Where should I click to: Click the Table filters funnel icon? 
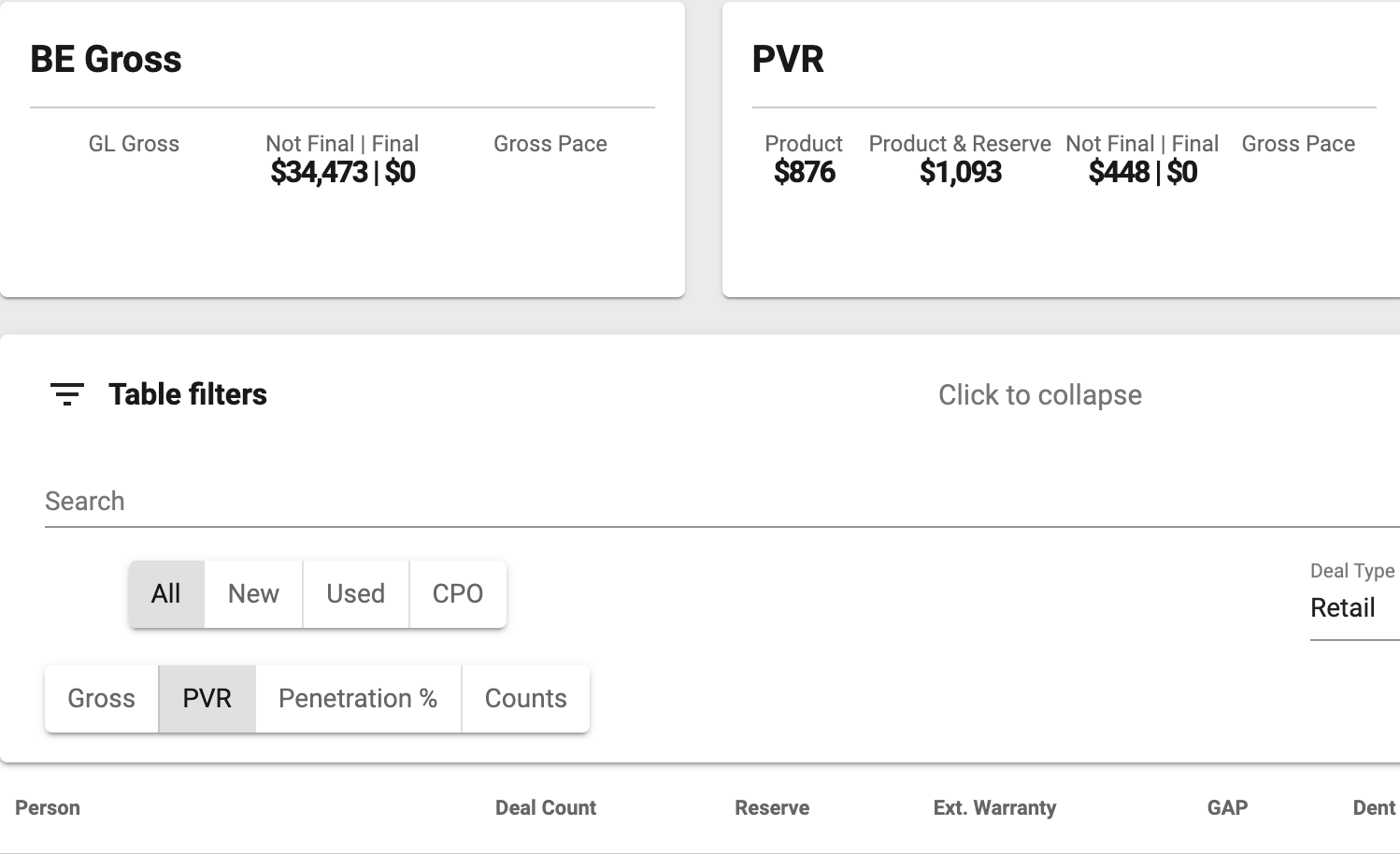pos(66,394)
